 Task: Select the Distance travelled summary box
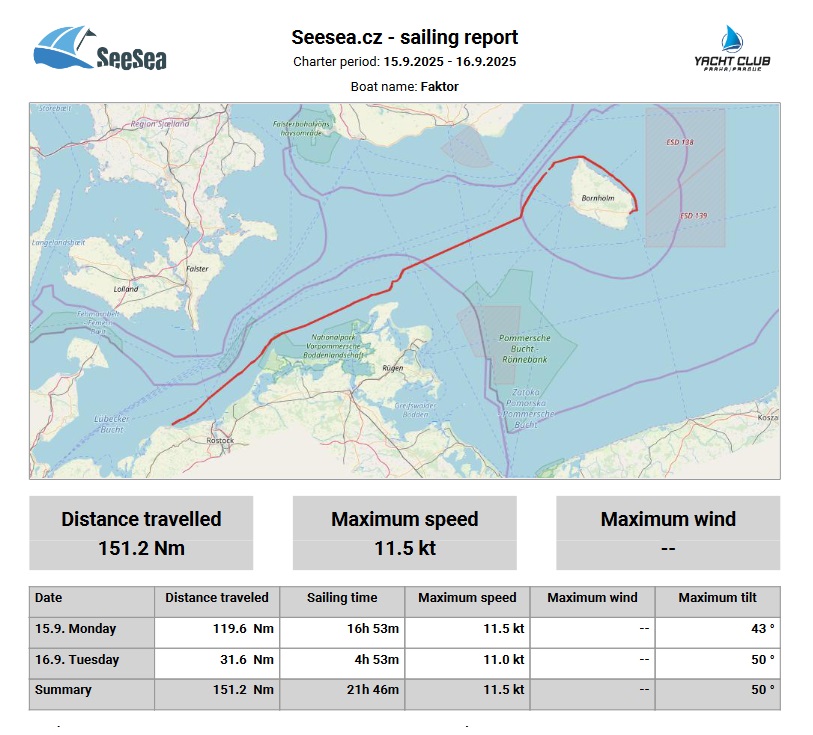click(x=141, y=533)
